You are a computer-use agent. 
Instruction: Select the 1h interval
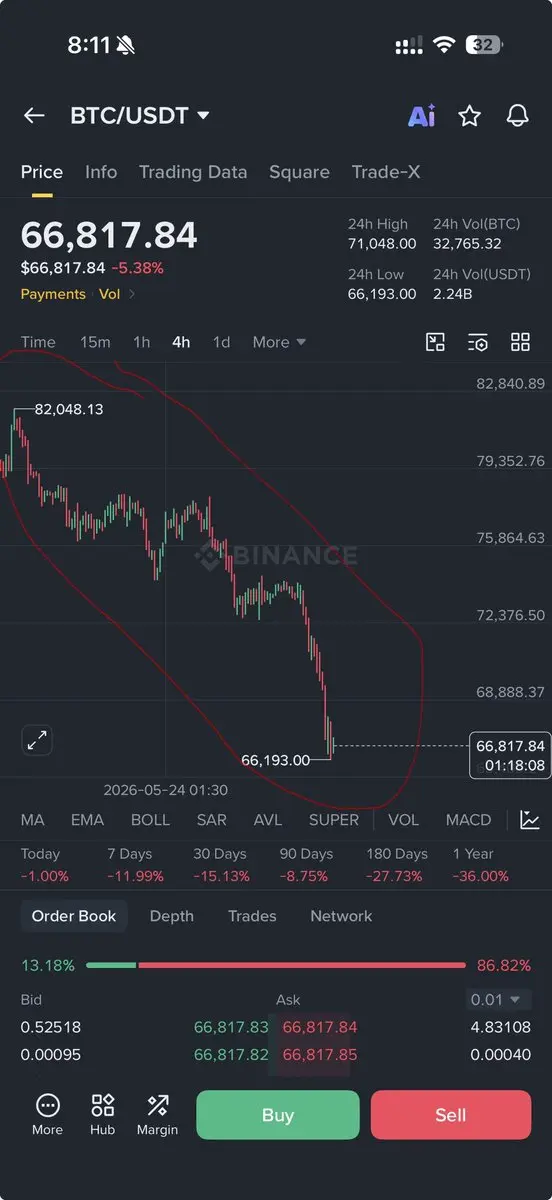(x=142, y=342)
